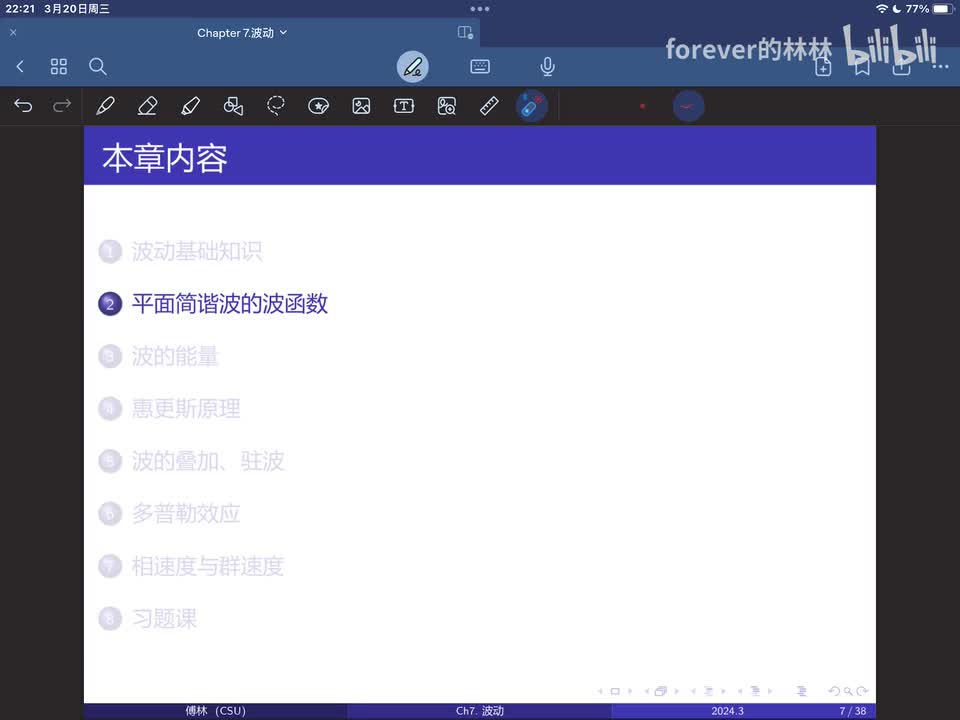Select the Eraser tool
960x720 pixels.
[148, 106]
